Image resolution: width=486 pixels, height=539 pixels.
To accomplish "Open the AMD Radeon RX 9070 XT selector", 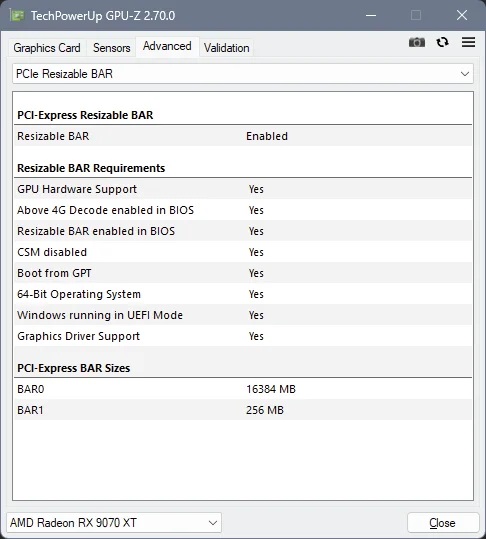I will point(114,523).
